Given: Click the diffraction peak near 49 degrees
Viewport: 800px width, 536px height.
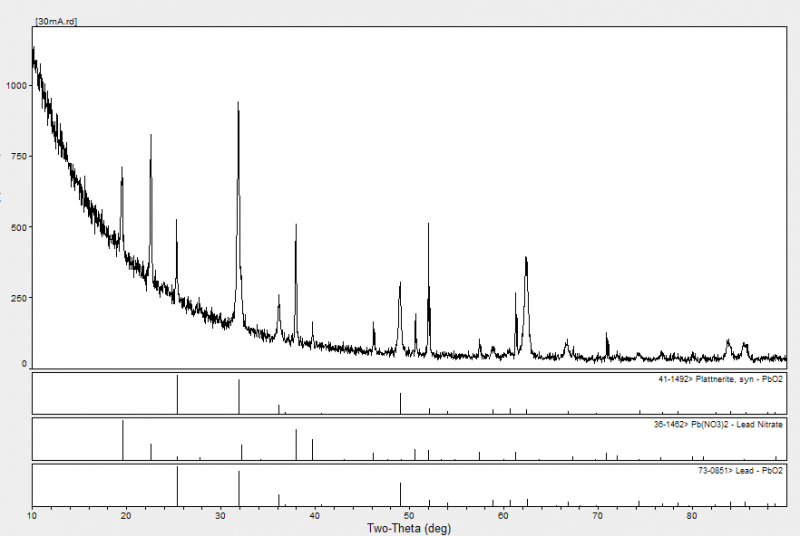Looking at the screenshot, I should coord(400,316).
